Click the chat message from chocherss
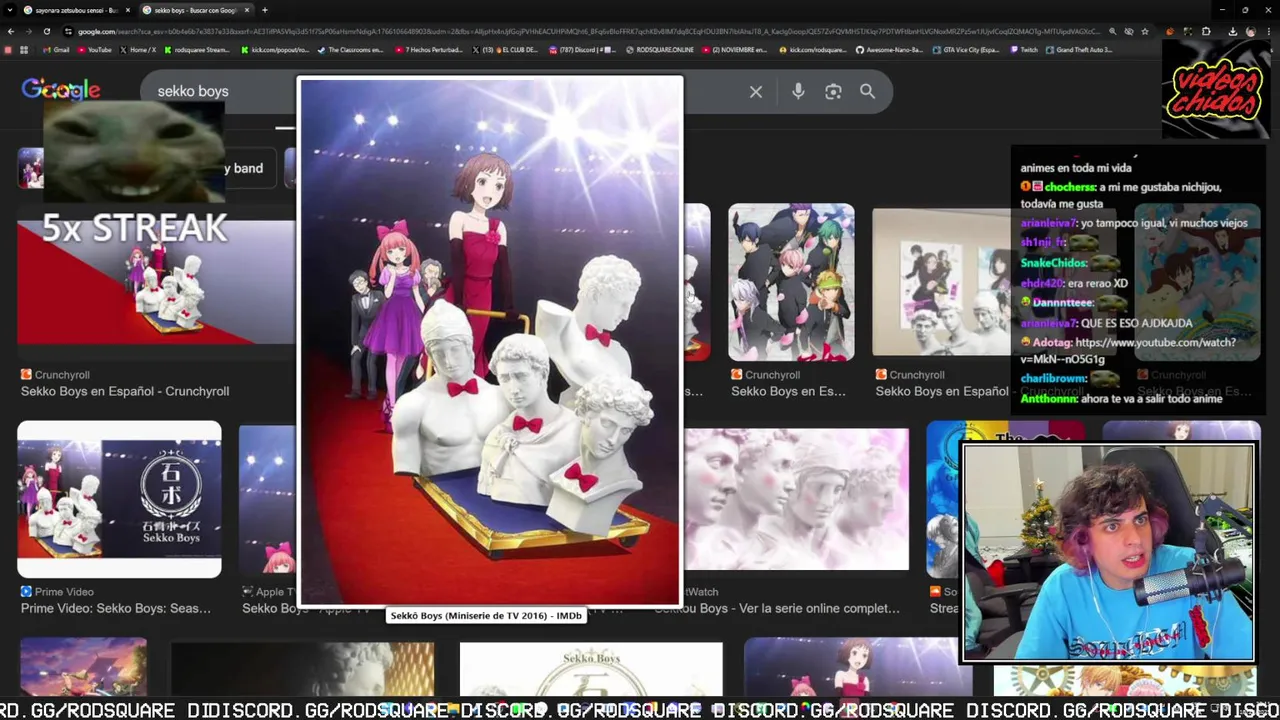This screenshot has width=1280, height=720. point(1121,195)
